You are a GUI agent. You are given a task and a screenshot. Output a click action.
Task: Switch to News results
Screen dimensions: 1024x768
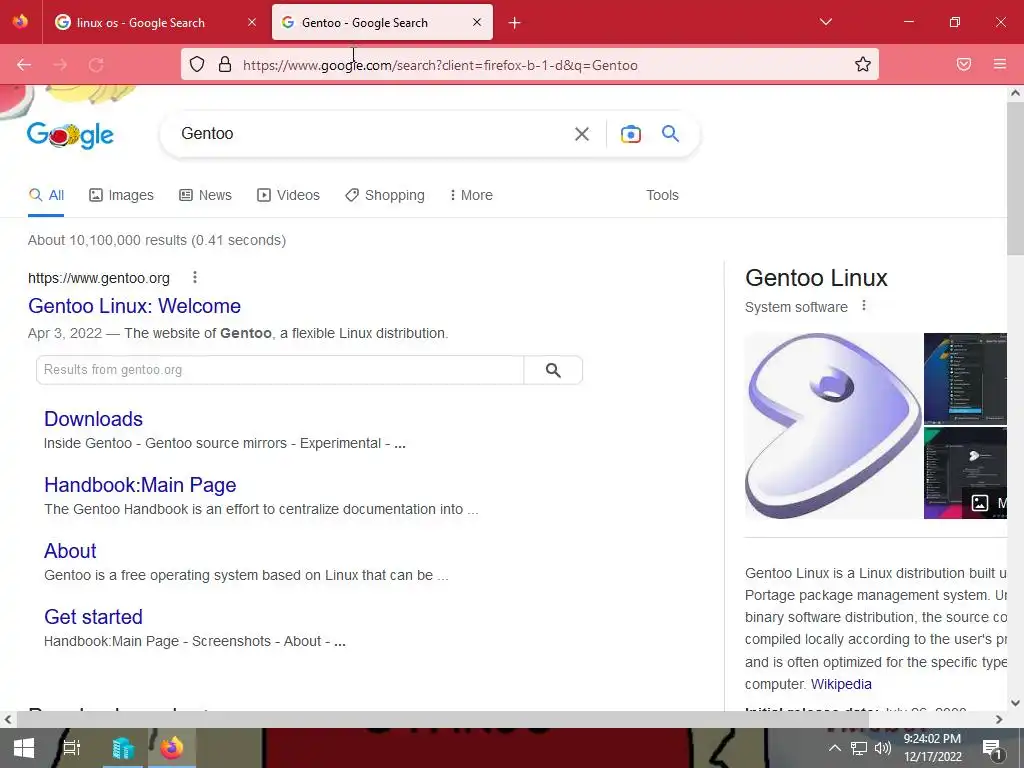pos(206,195)
